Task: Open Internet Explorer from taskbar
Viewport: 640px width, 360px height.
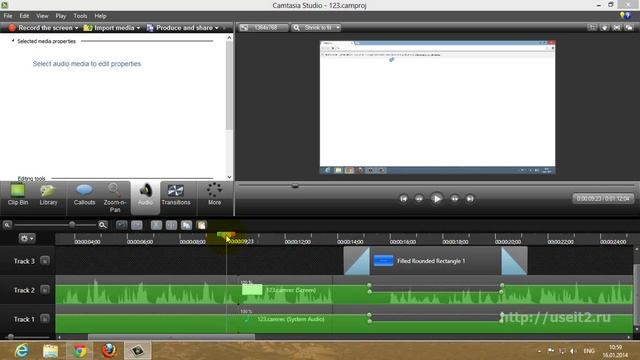Action: pyautogui.click(x=22, y=351)
